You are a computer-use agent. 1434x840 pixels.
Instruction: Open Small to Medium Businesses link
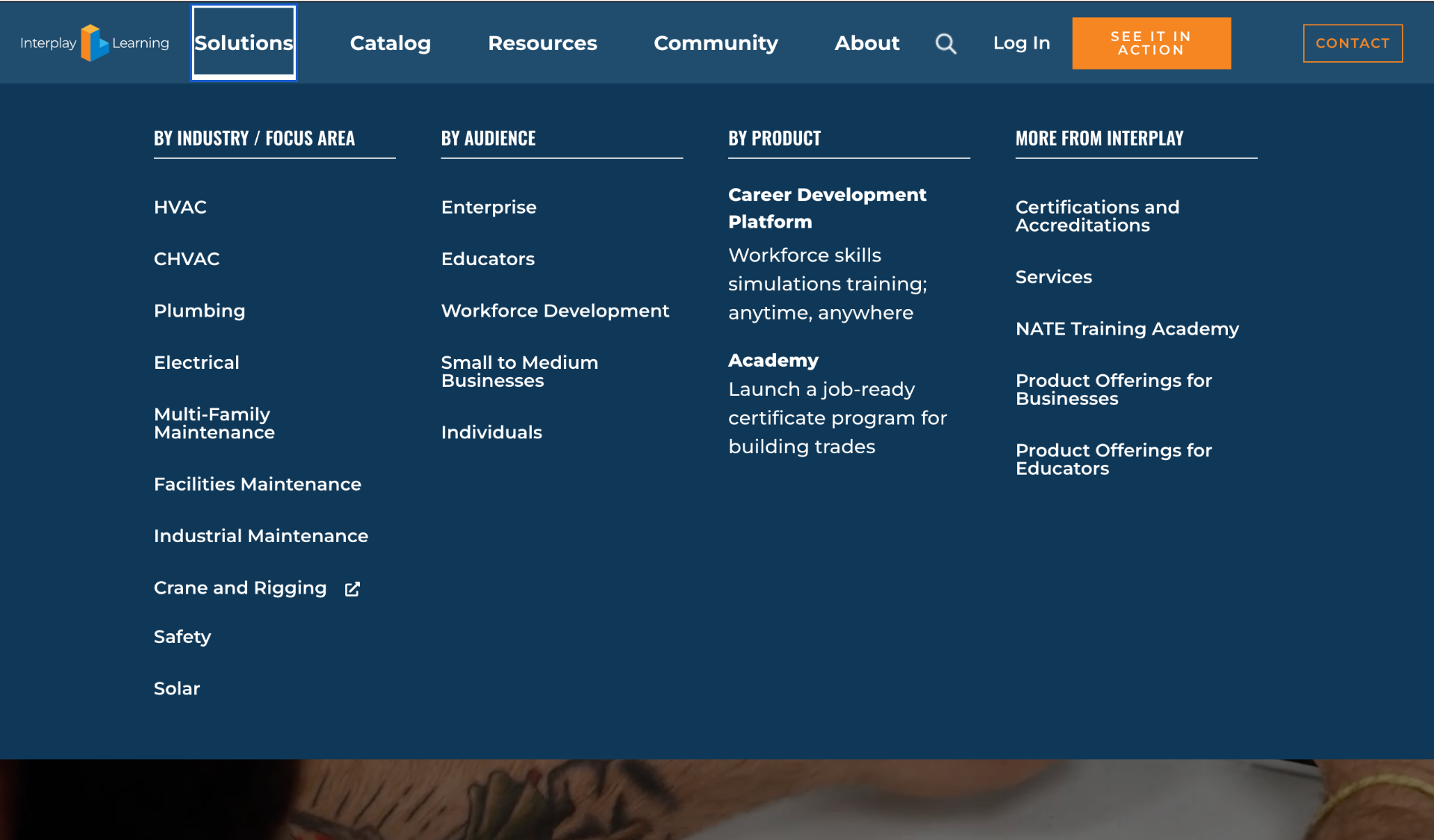(520, 372)
